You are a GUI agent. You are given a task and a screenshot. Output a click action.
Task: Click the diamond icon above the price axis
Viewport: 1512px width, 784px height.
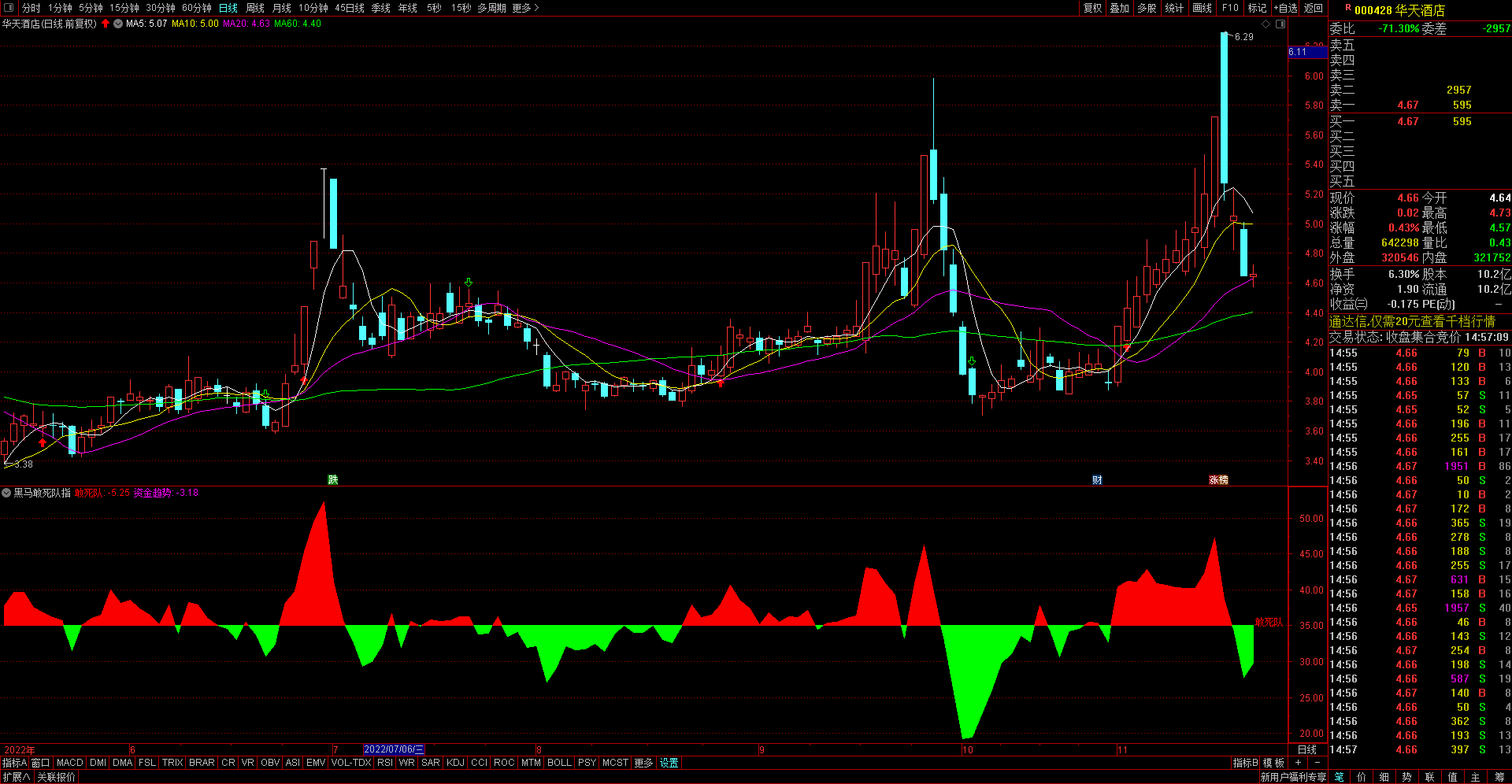pos(1266,24)
